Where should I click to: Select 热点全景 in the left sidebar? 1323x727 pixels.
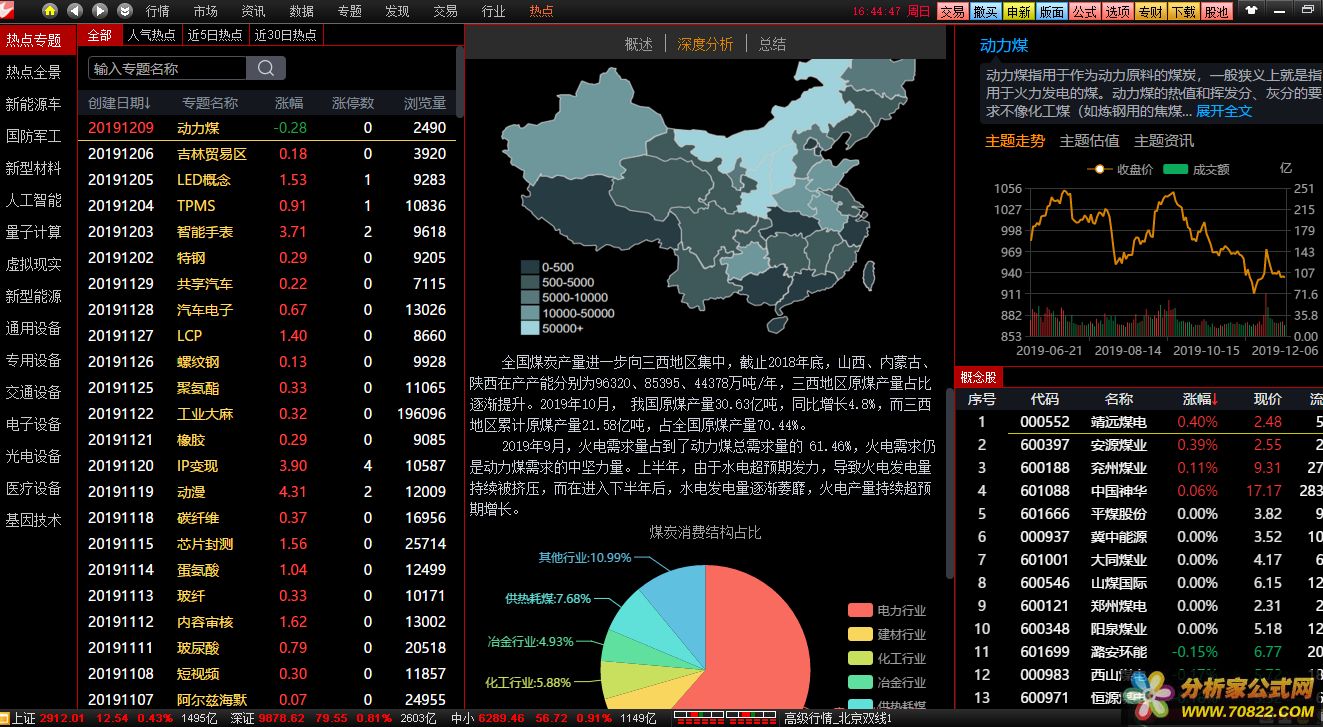(x=34, y=72)
